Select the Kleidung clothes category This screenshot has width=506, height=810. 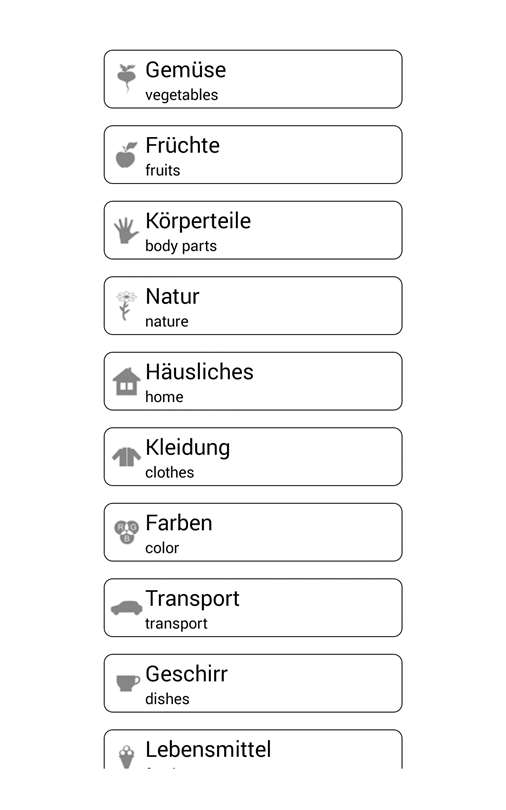(253, 457)
